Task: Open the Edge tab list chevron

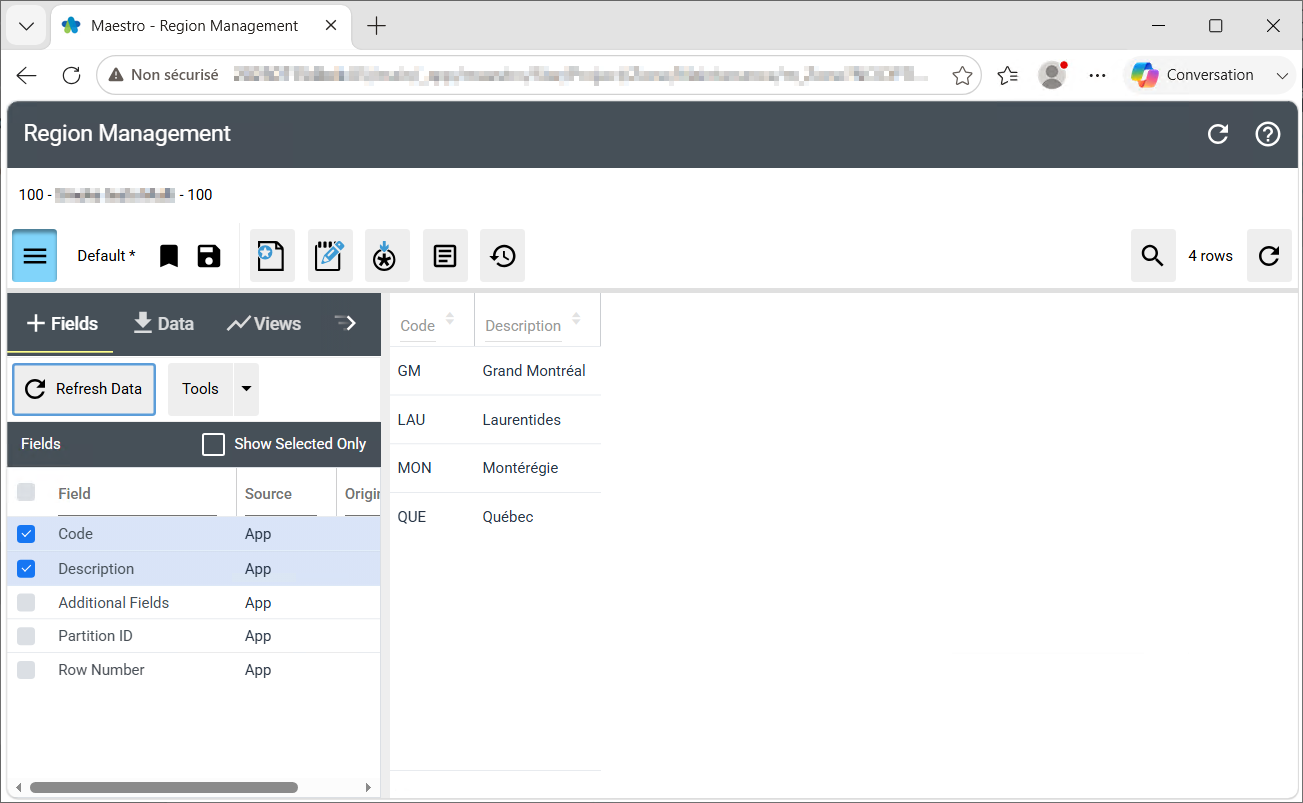Action: [x=27, y=26]
